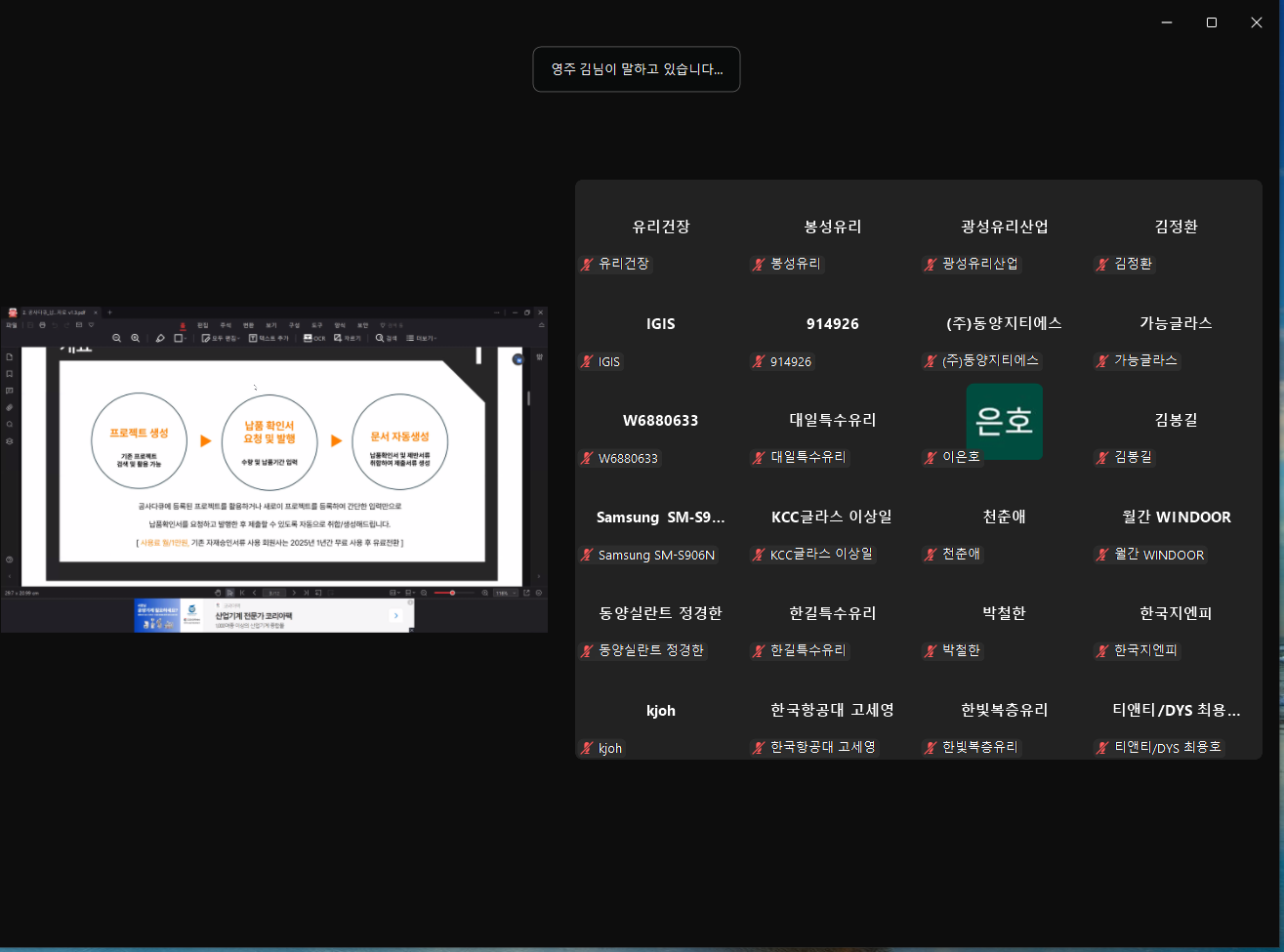
Task: Select the 이은호 participant tile
Action: (1004, 422)
